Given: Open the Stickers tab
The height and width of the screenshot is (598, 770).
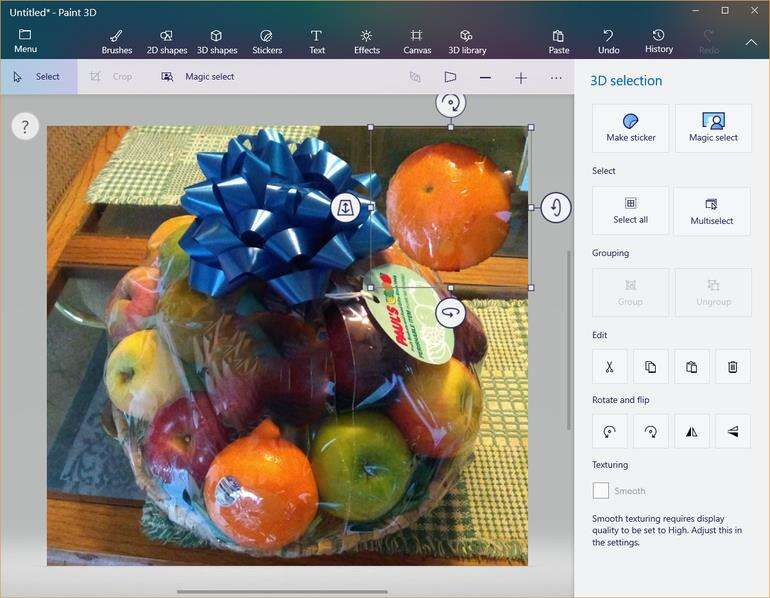Looking at the screenshot, I should [x=267, y=41].
